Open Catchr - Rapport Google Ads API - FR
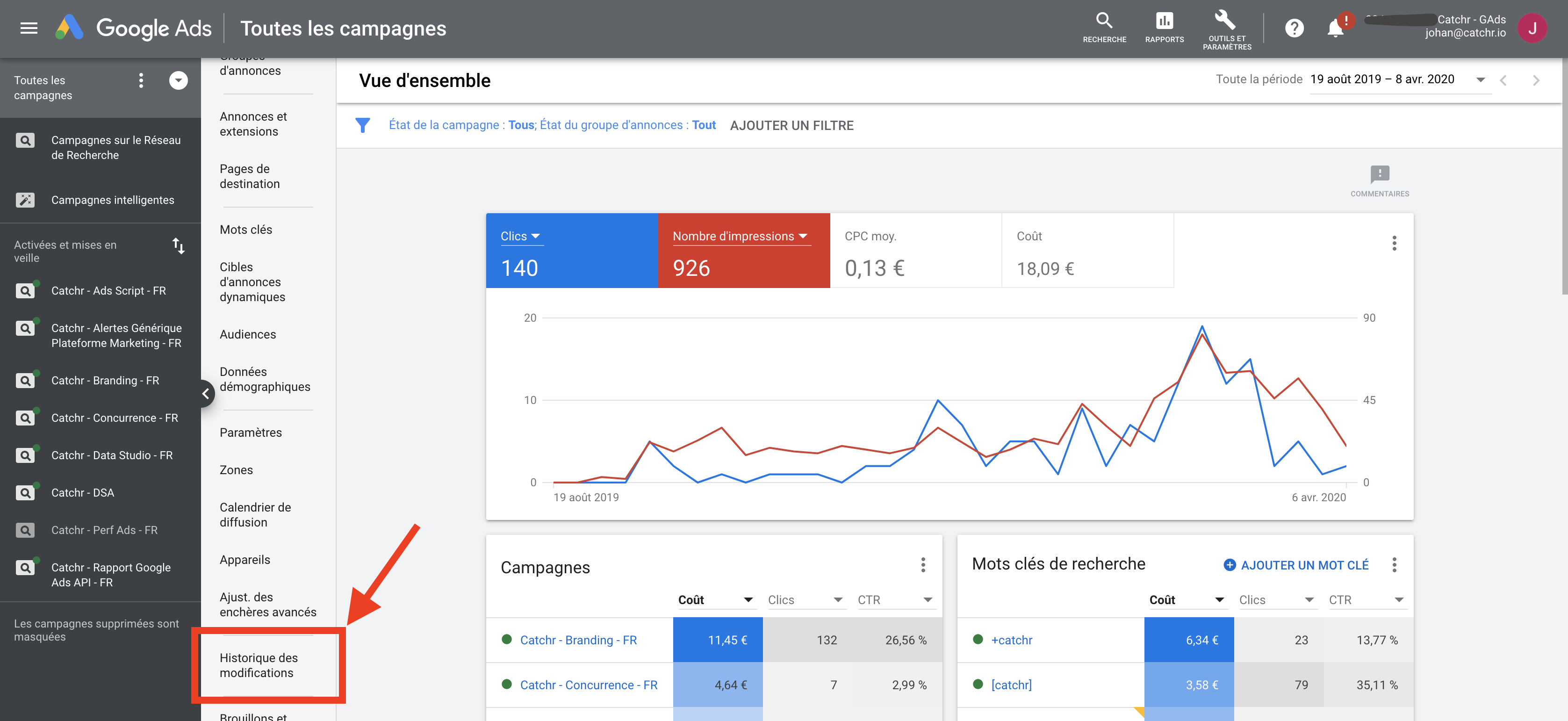 tap(101, 575)
